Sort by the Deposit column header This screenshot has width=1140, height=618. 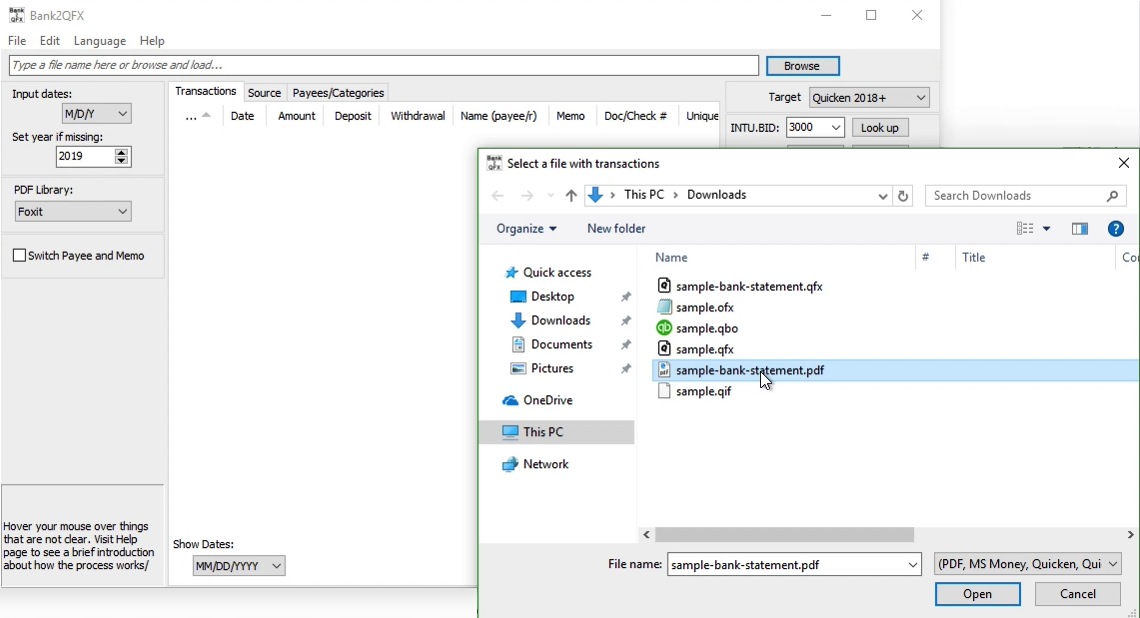click(x=353, y=116)
